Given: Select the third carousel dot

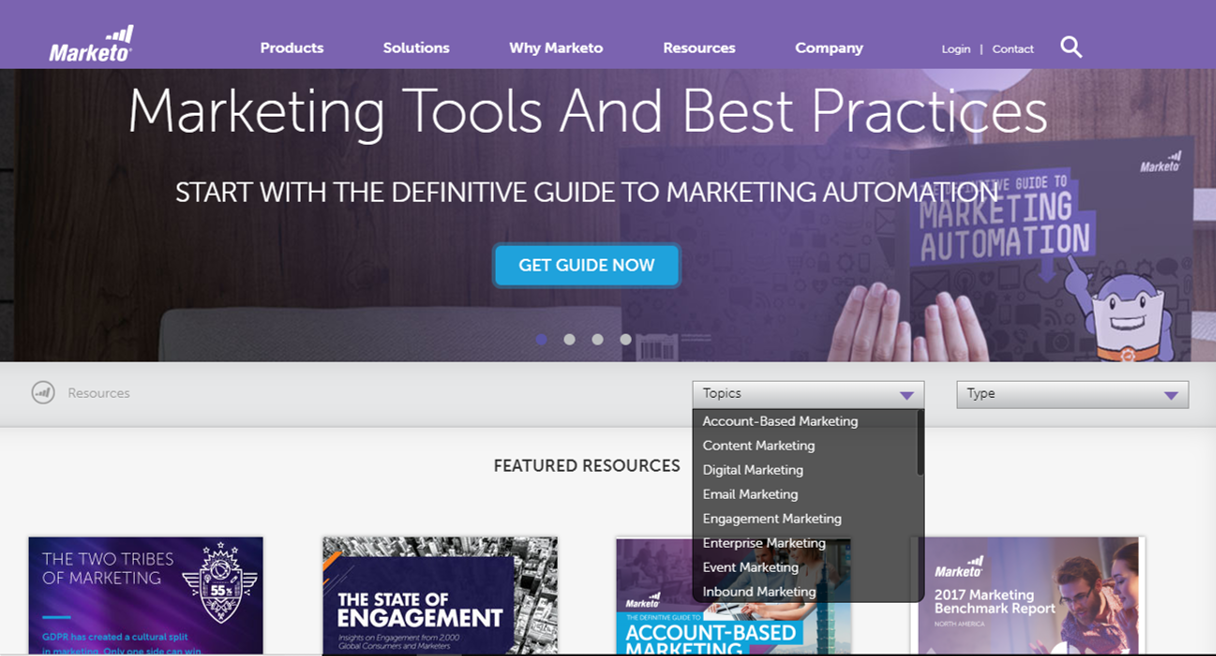Looking at the screenshot, I should [597, 340].
